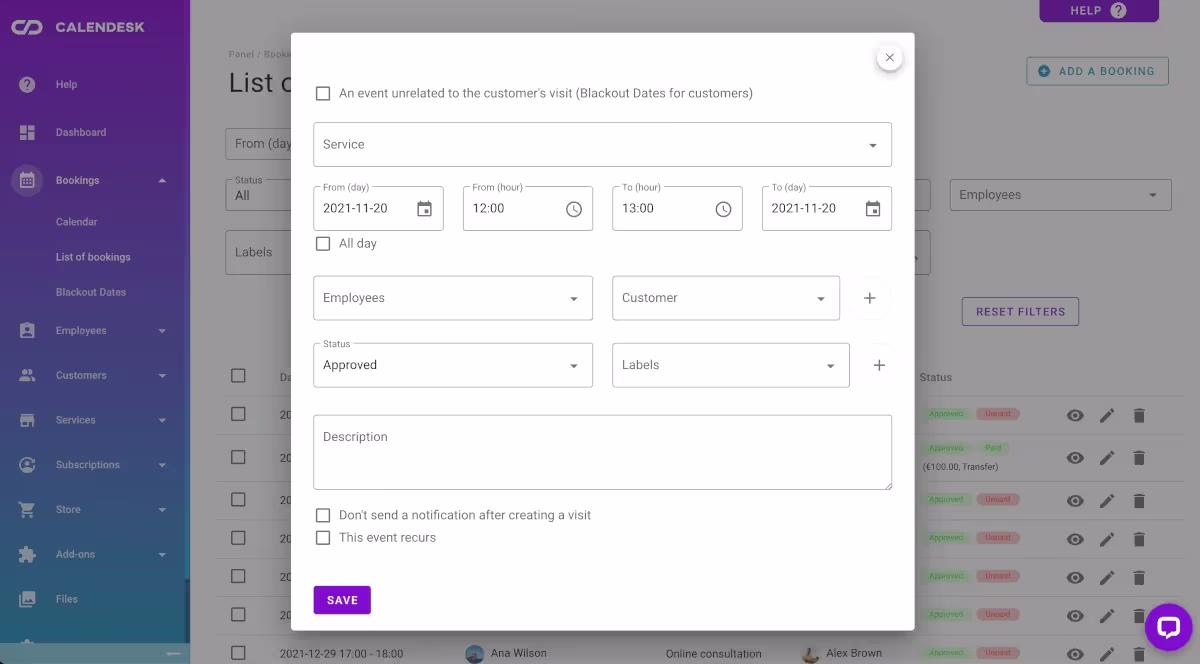1200x664 pixels.
Task: Click into the Description text area
Action: click(x=602, y=453)
